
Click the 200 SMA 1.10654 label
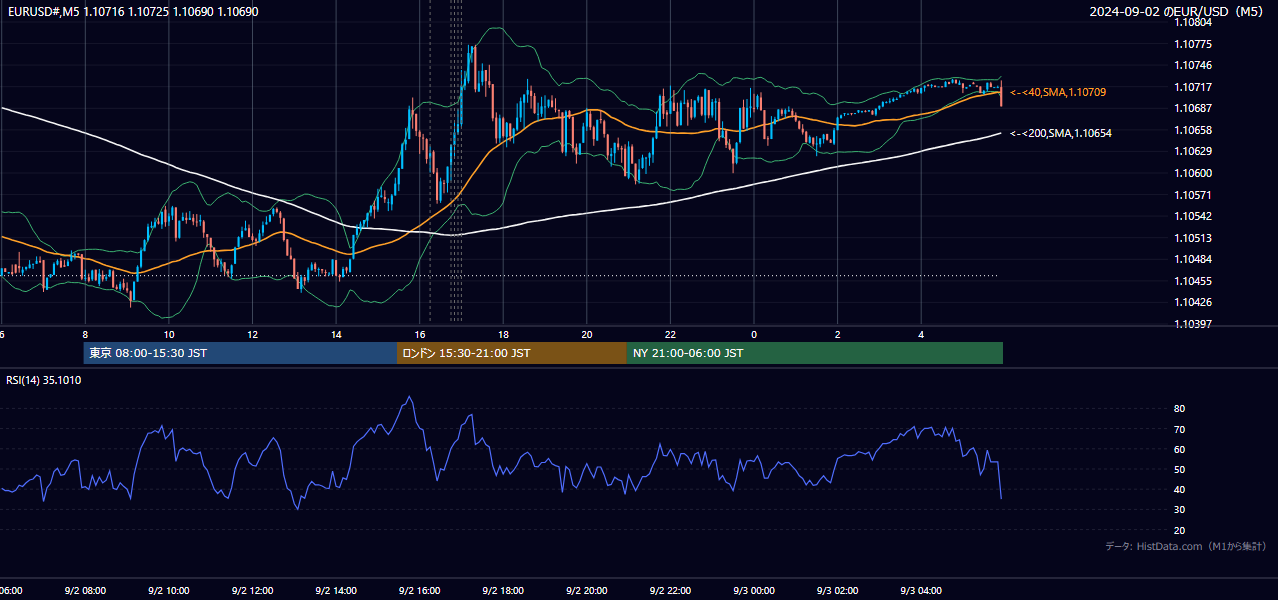(x=1061, y=133)
